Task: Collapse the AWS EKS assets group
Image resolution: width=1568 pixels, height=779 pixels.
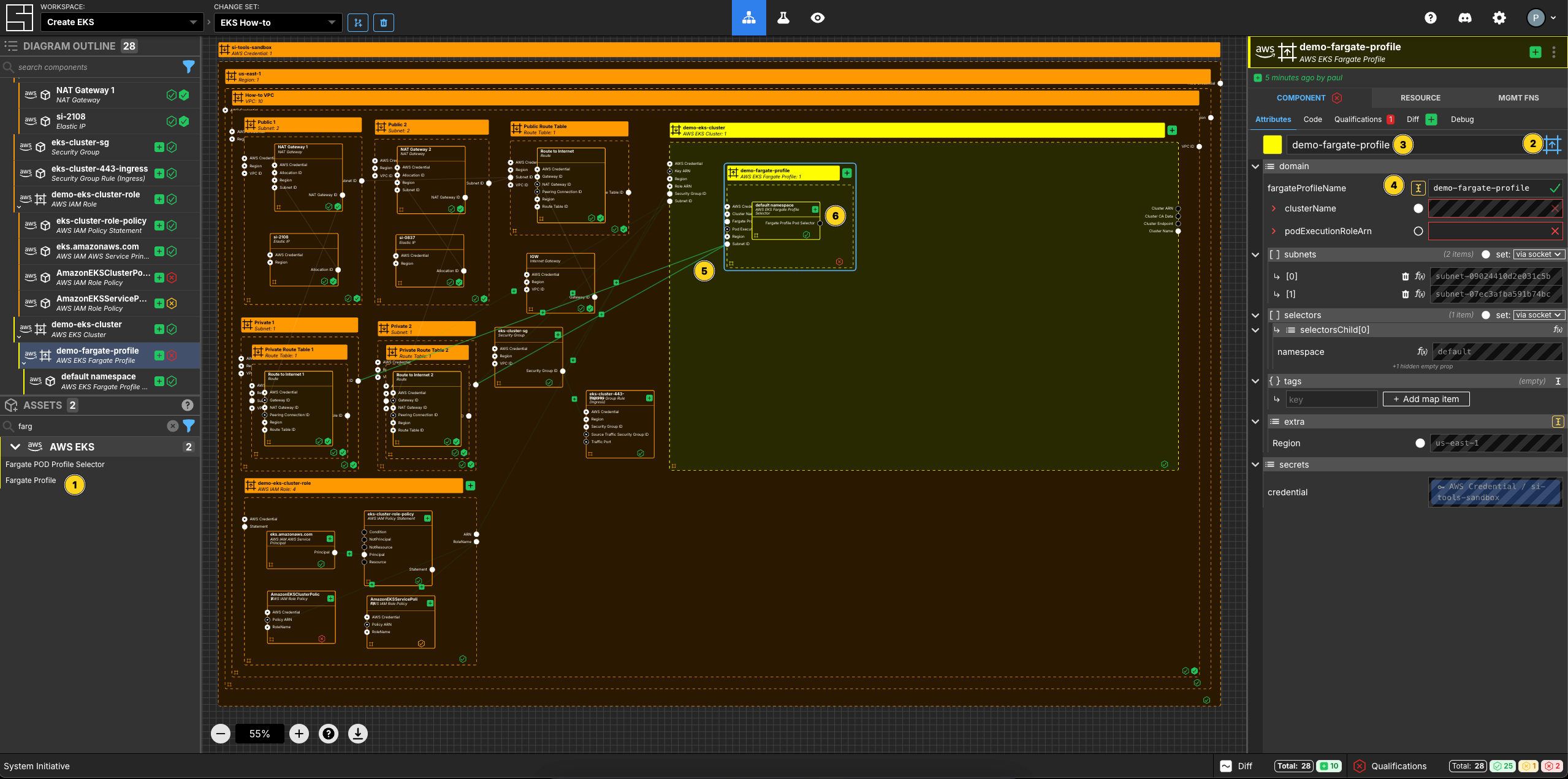Action: pos(15,447)
